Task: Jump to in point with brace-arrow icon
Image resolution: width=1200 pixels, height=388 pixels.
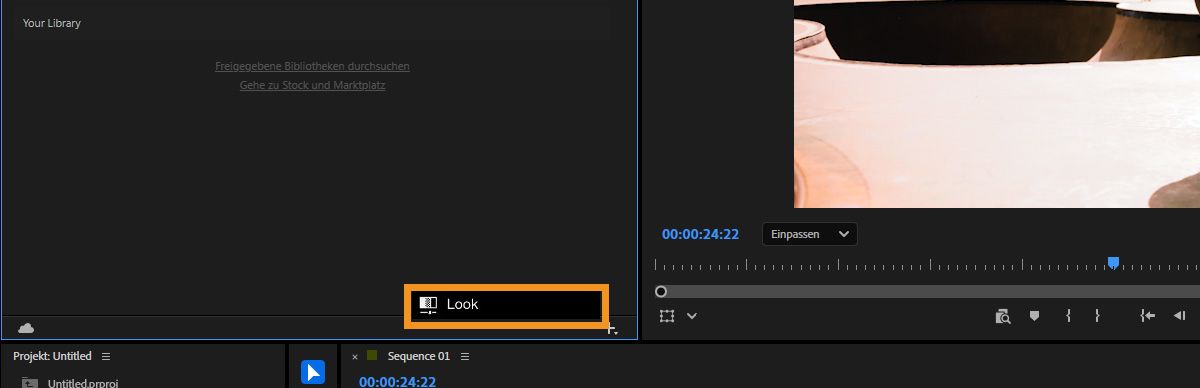Action: click(1147, 316)
